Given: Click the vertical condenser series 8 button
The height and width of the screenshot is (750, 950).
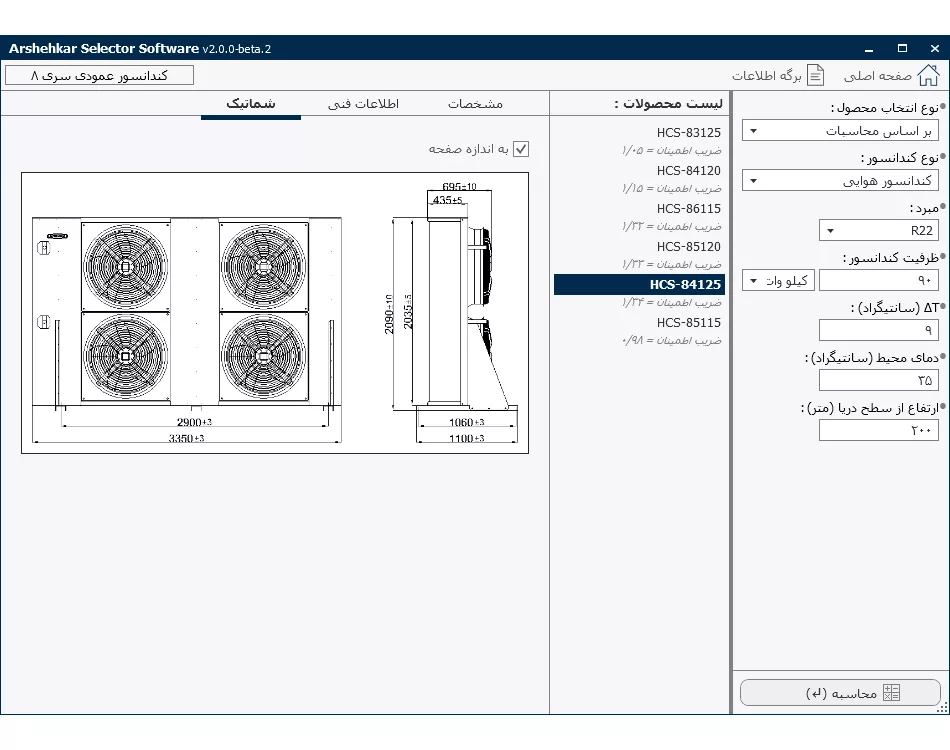Looking at the screenshot, I should [99, 75].
